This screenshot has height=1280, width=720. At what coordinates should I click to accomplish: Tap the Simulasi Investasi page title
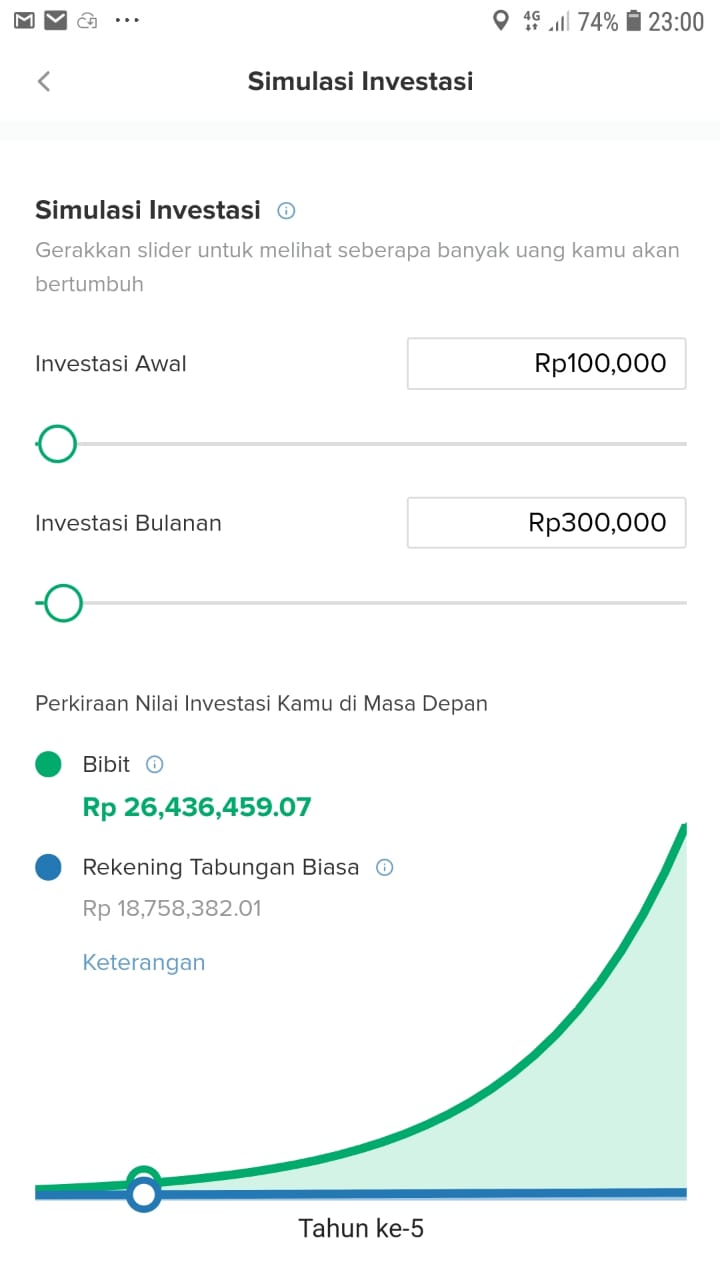(360, 81)
